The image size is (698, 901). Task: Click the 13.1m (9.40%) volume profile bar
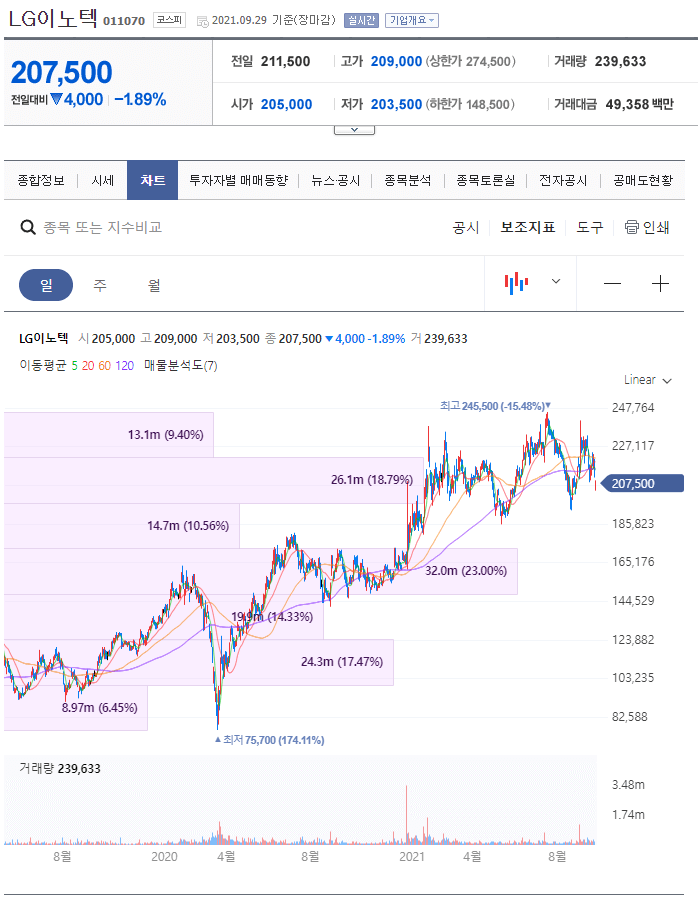(x=109, y=435)
